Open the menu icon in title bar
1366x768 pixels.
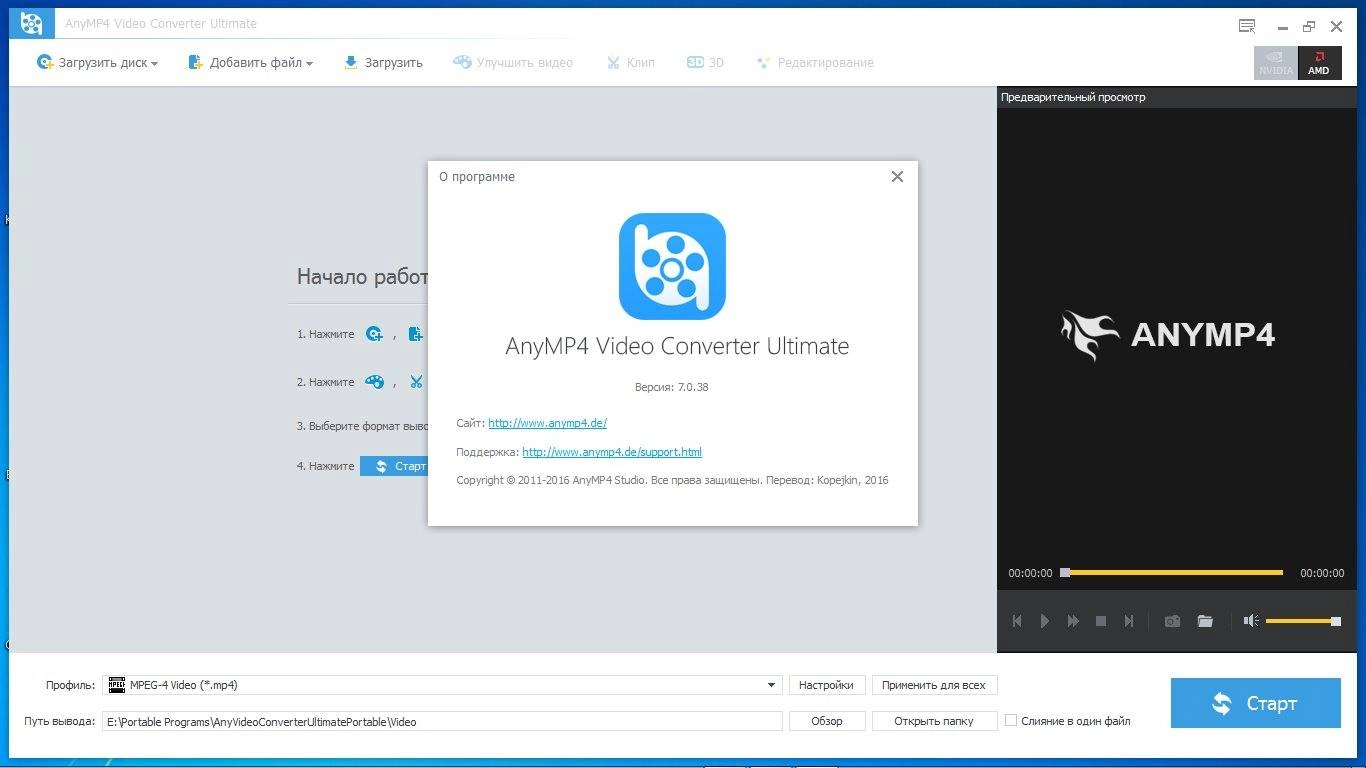[1247, 26]
